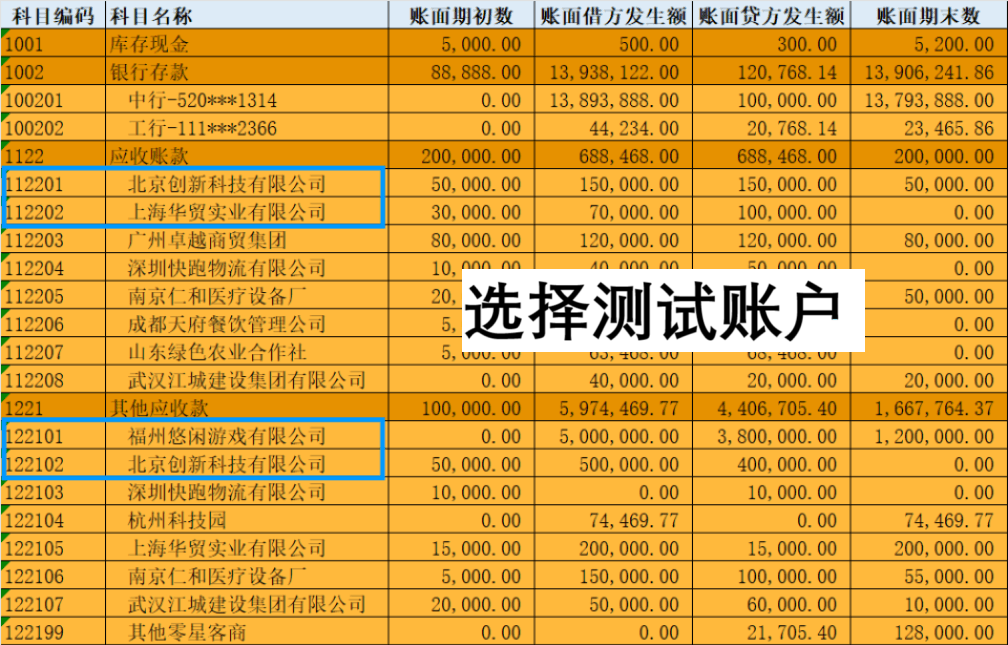Click the 13,793,888.00 ending balance cell
The image size is (1008, 645).
tap(929, 100)
